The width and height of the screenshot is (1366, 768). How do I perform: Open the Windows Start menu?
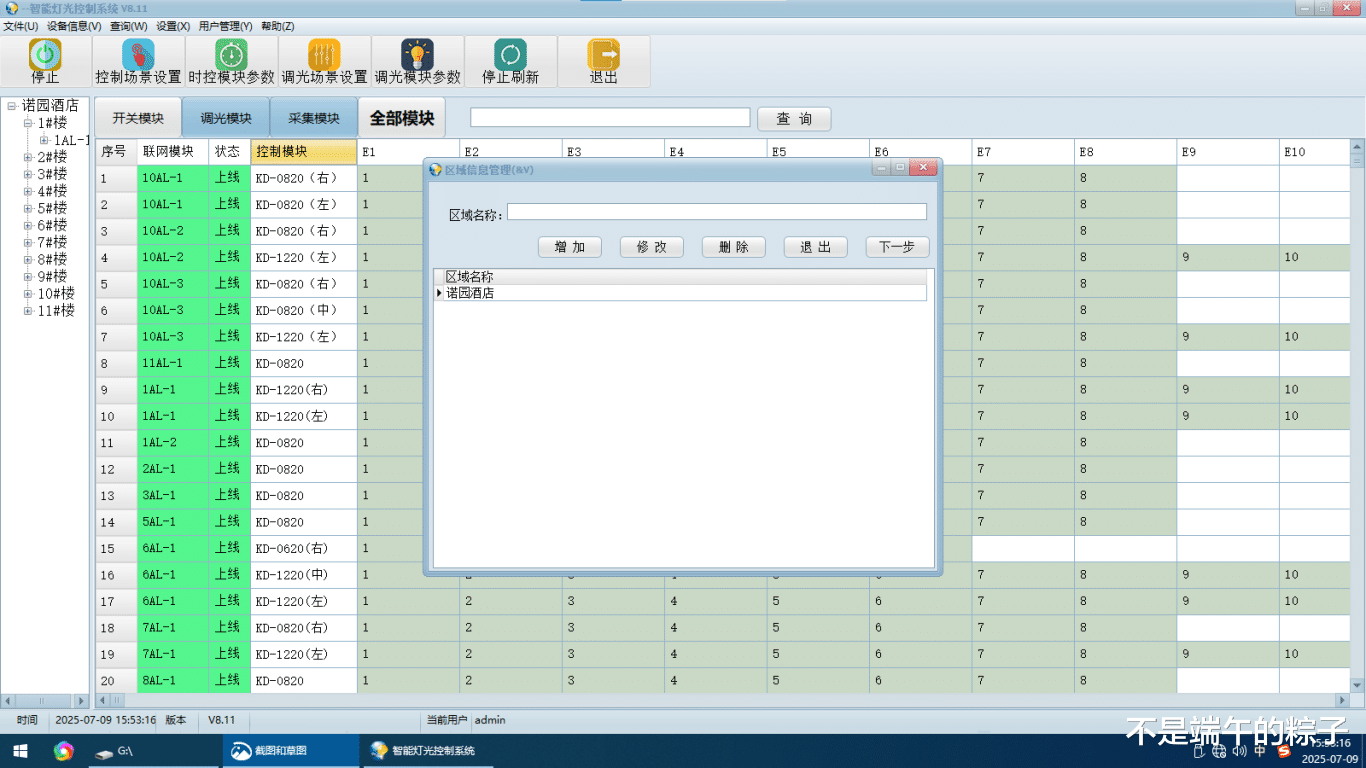pos(20,751)
